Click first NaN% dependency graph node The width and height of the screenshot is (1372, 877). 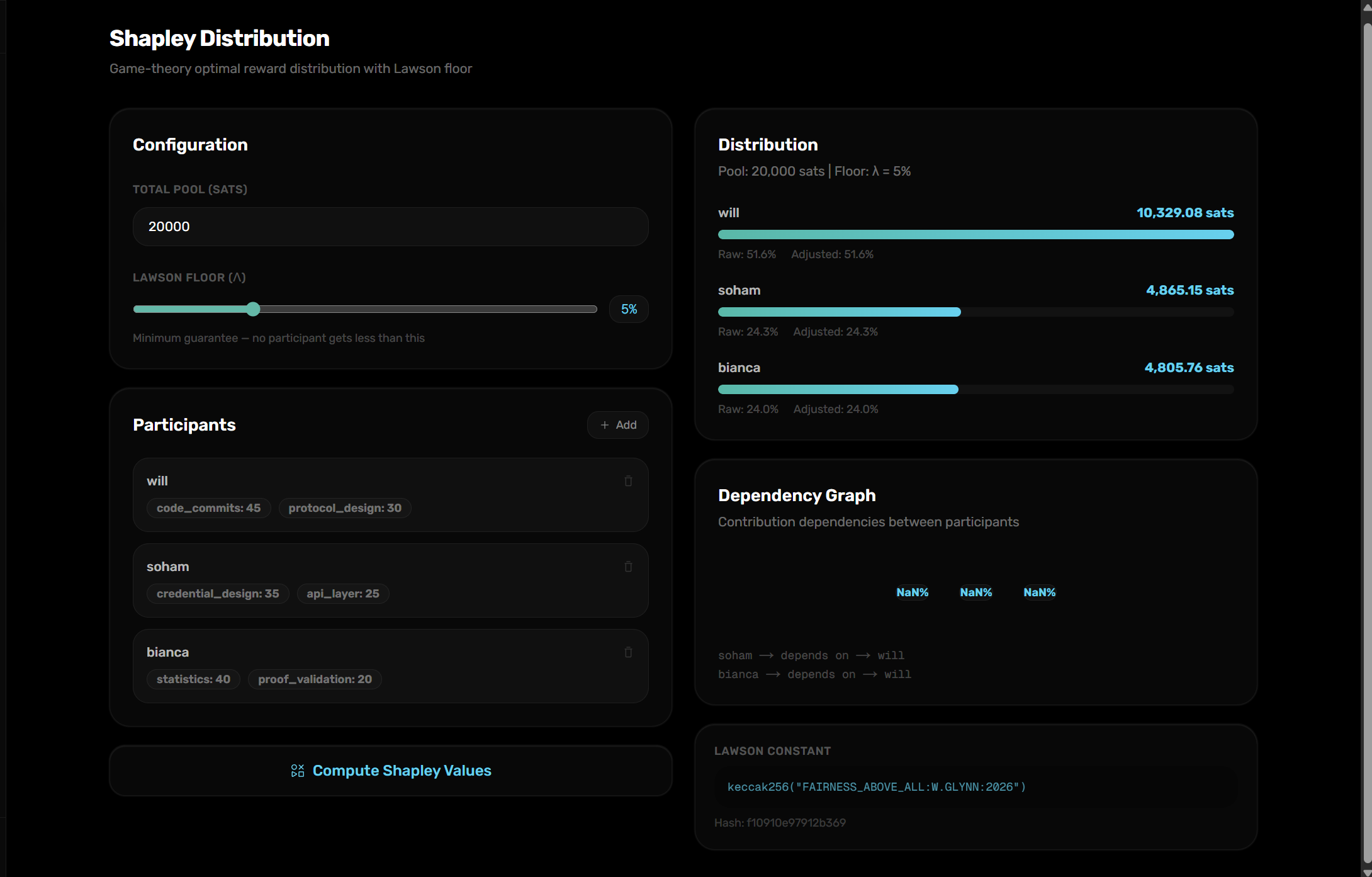[x=912, y=592]
